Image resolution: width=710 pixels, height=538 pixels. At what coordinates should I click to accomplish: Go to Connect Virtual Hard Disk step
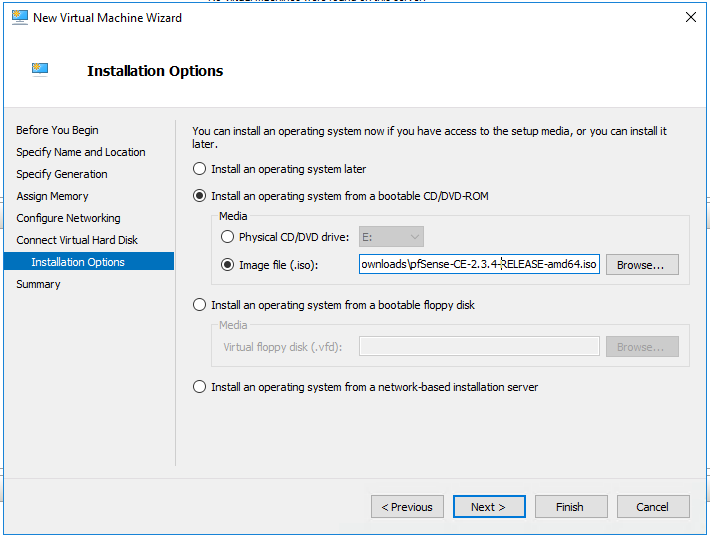pos(77,240)
